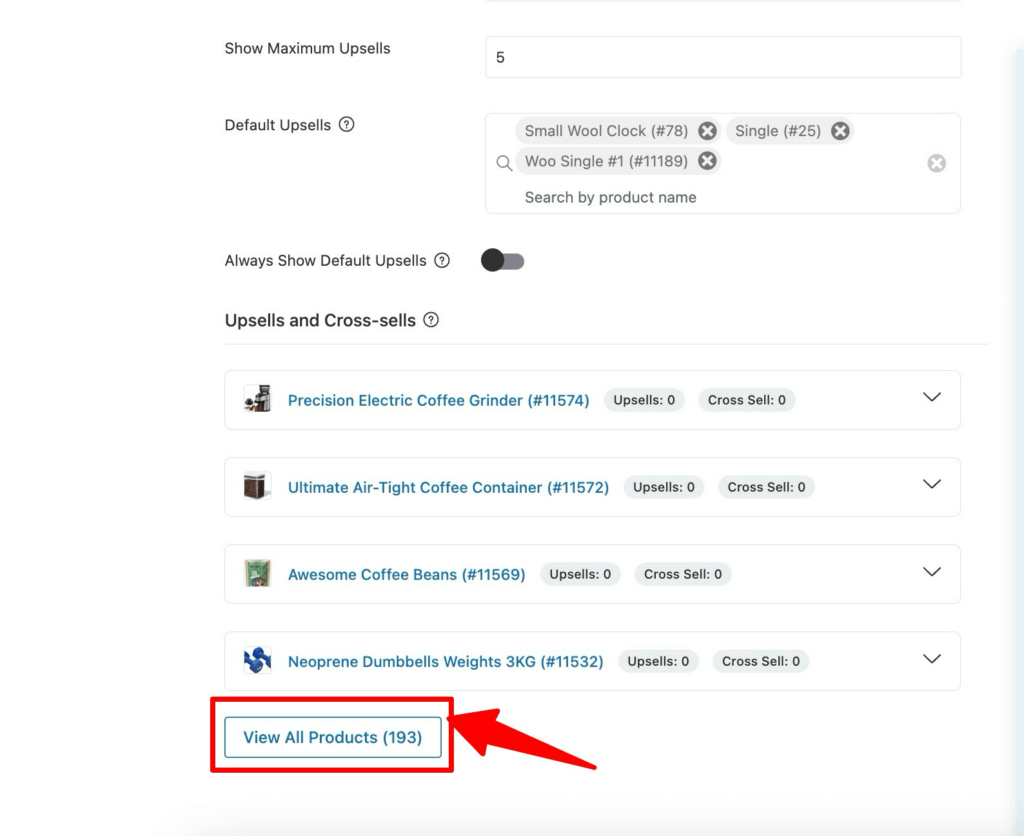Clear all default upsells selections
This screenshot has height=836, width=1024.
(936, 163)
